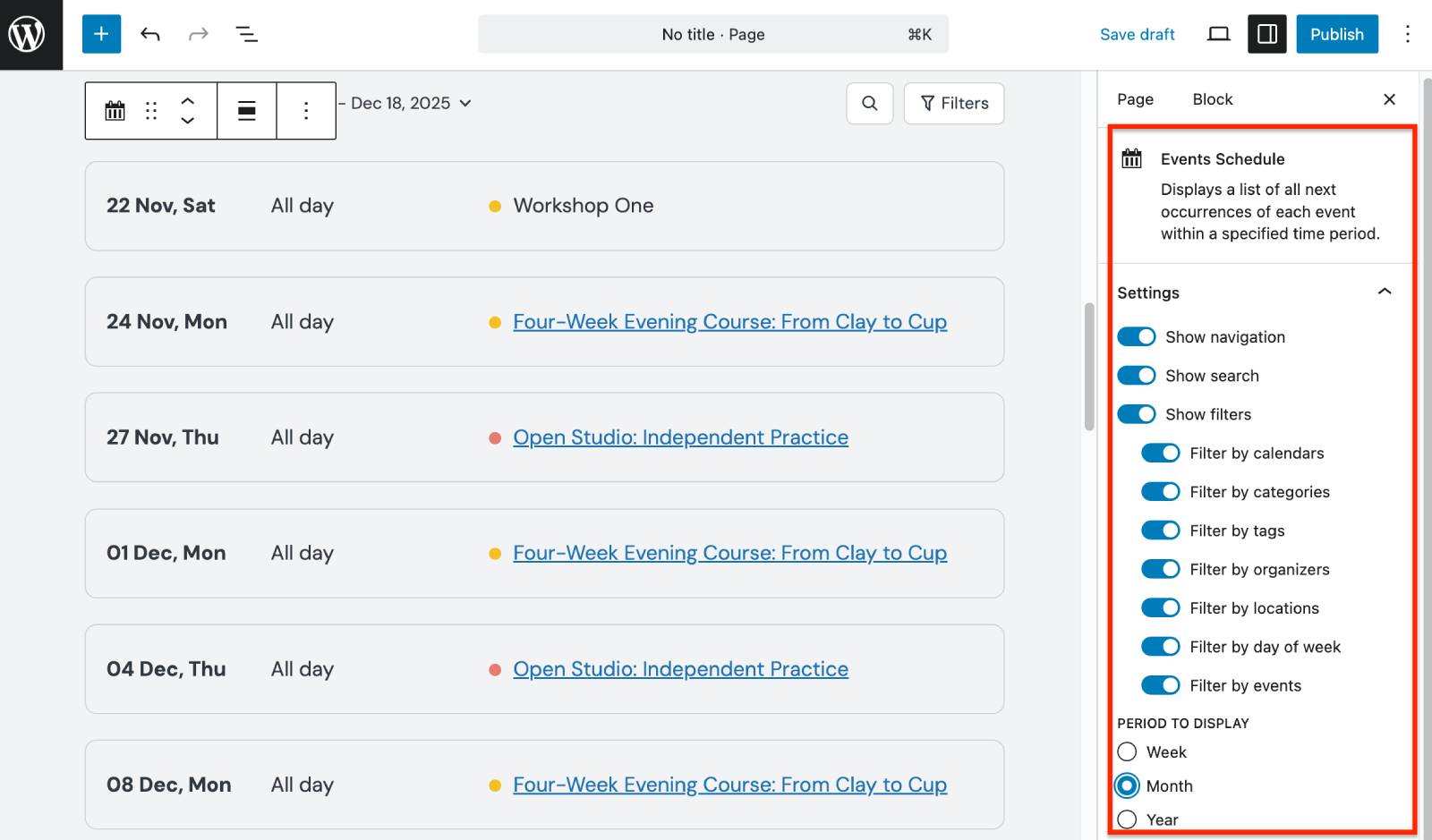Open the block inserter
This screenshot has width=1432, height=840.
pyautogui.click(x=100, y=34)
